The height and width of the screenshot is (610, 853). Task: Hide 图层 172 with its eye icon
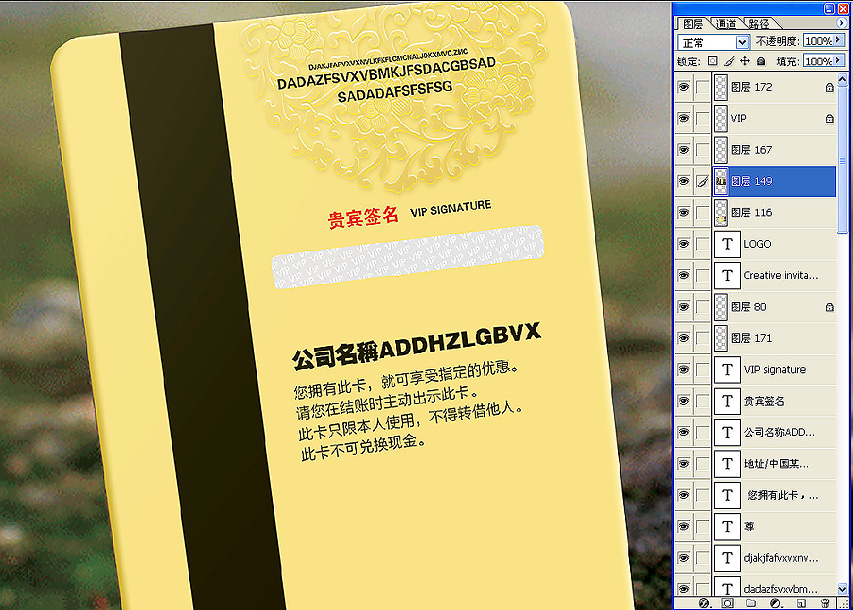coord(684,87)
